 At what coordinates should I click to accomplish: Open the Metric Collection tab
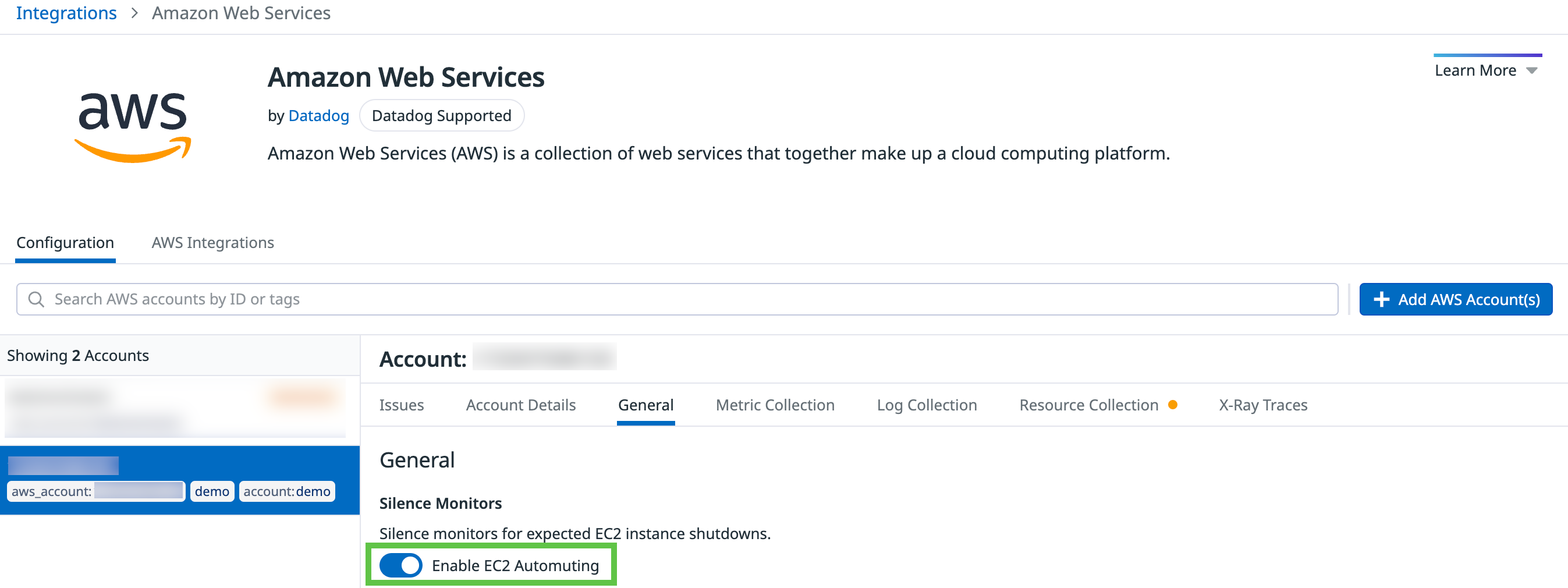pyautogui.click(x=775, y=405)
